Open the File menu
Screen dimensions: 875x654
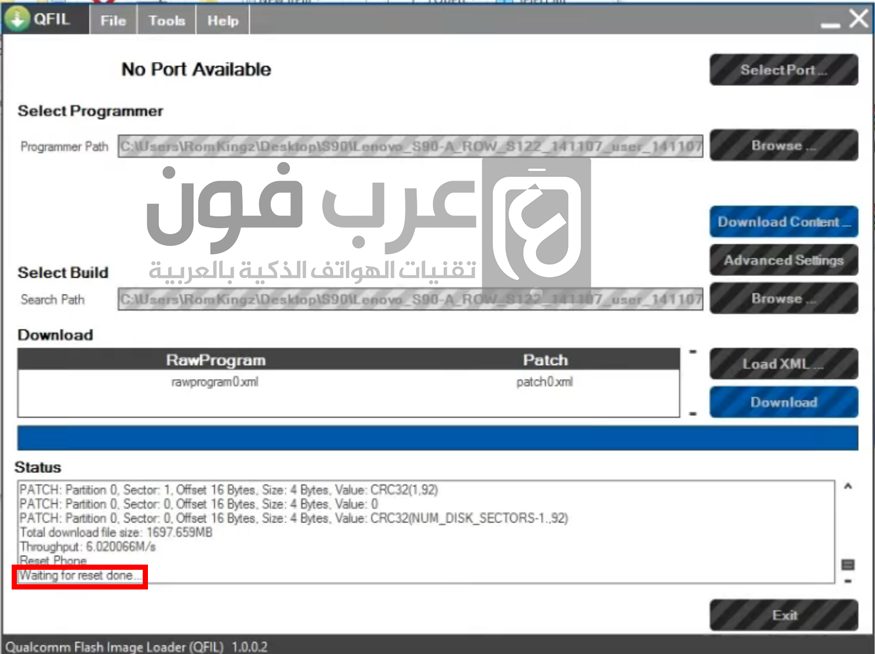click(x=113, y=21)
